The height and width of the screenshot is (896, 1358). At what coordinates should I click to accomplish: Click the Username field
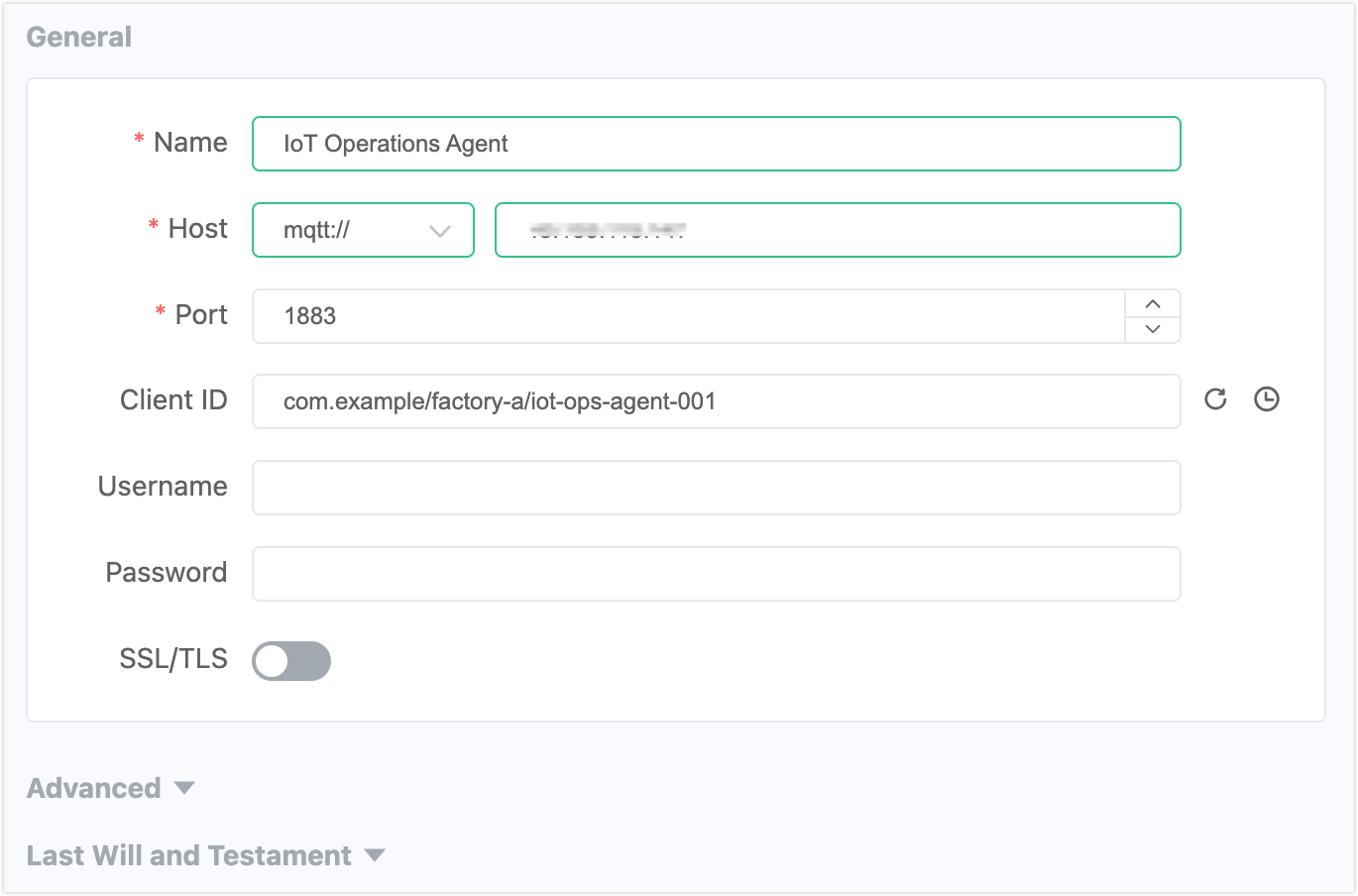[716, 487]
